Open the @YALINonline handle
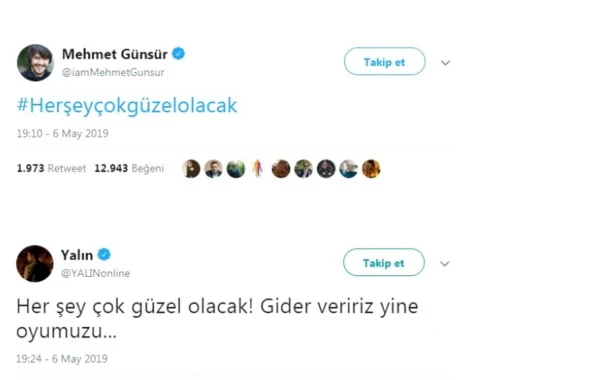This screenshot has width=600, height=380. 95,273
